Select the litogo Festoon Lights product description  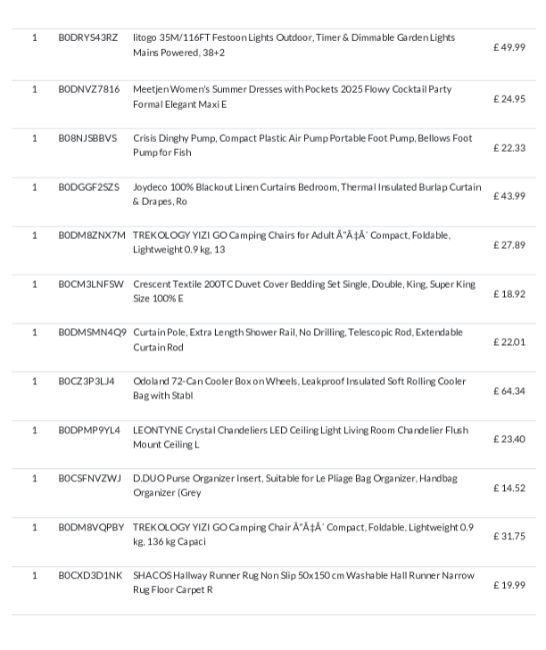point(294,45)
